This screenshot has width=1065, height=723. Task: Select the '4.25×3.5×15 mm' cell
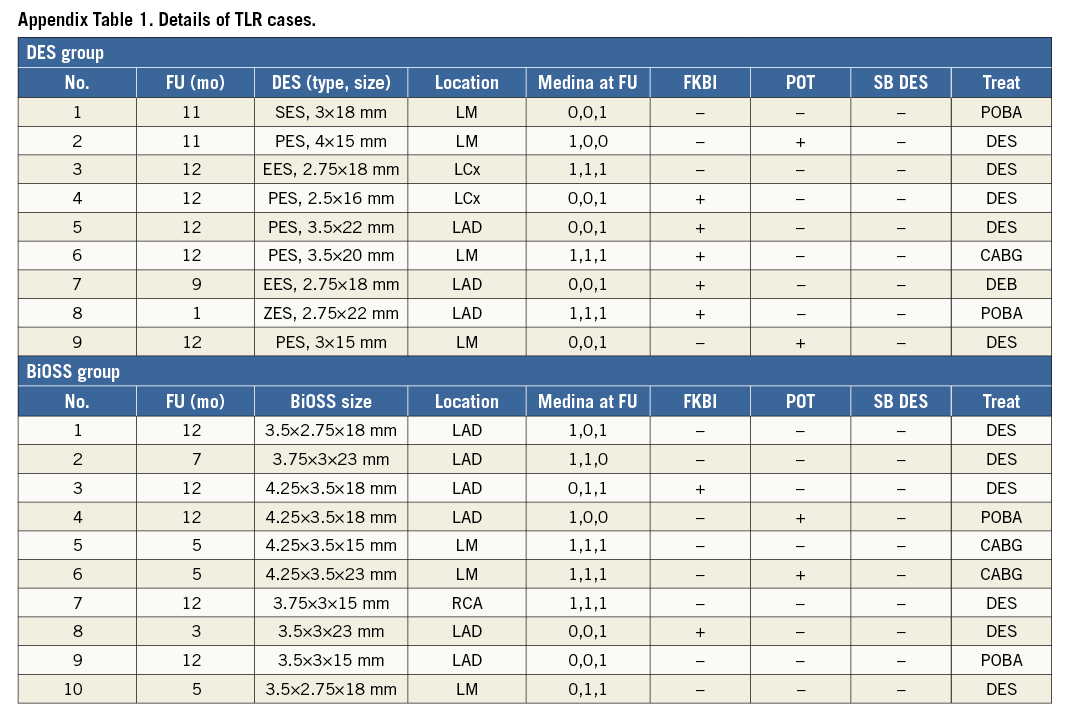[330, 546]
